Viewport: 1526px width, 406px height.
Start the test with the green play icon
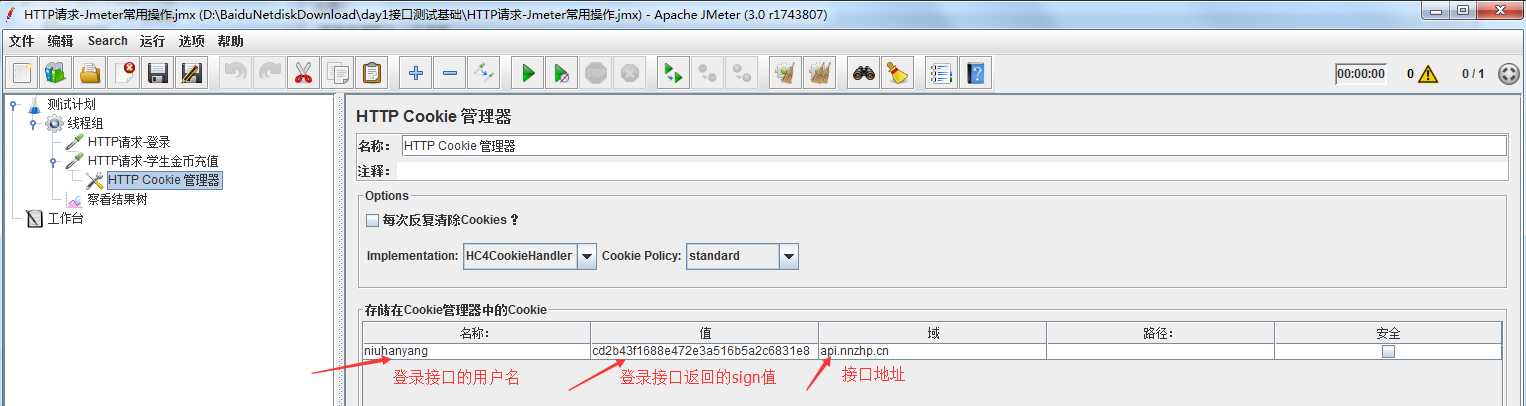528,73
